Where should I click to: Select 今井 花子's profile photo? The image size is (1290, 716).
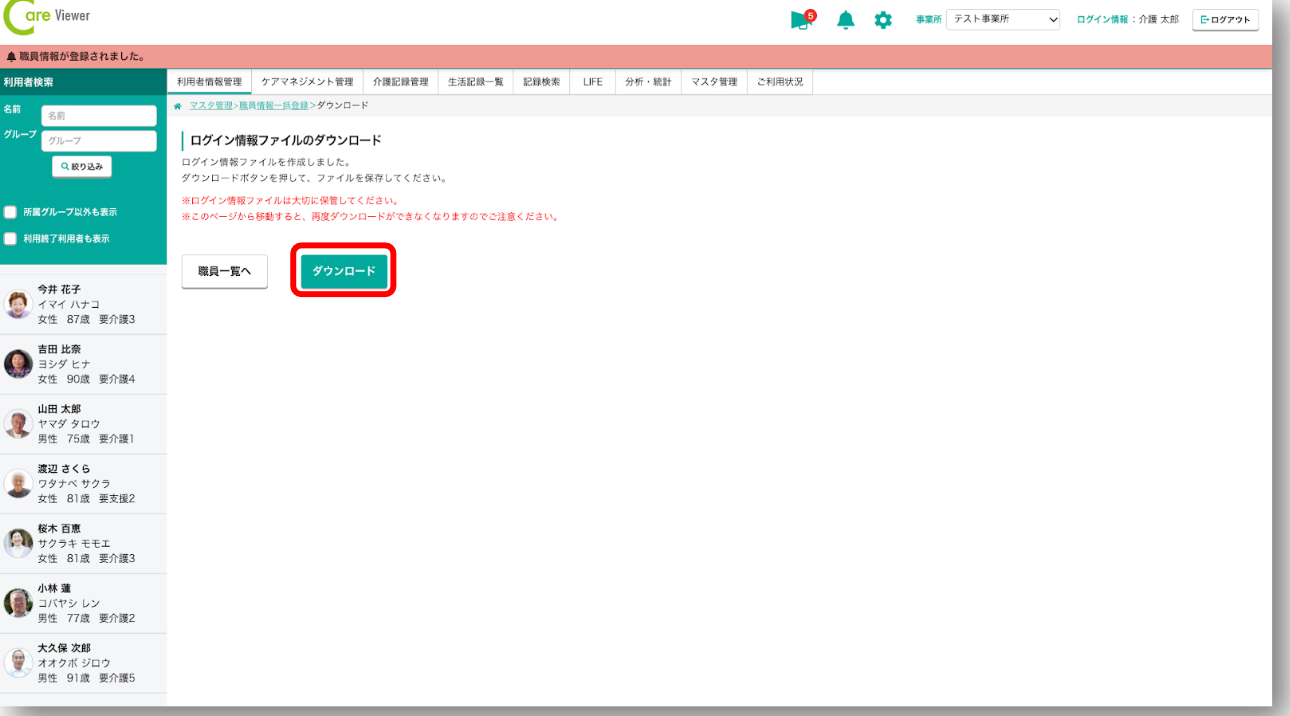[18, 304]
